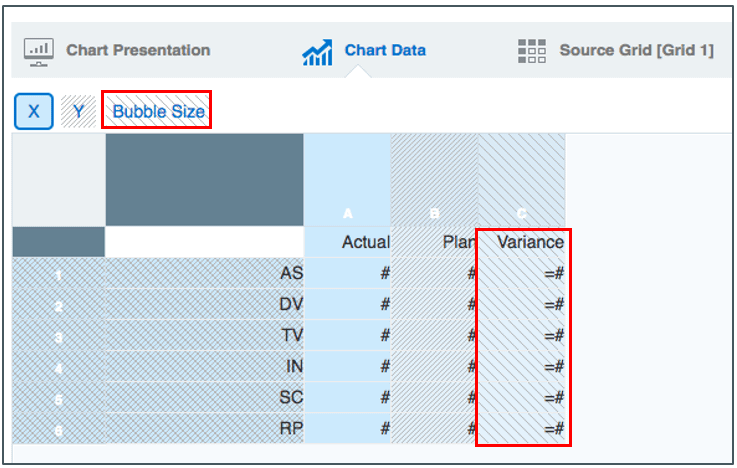Image resolution: width=737 pixels, height=468 pixels.
Task: Select row 6 header
Action: coord(58,428)
